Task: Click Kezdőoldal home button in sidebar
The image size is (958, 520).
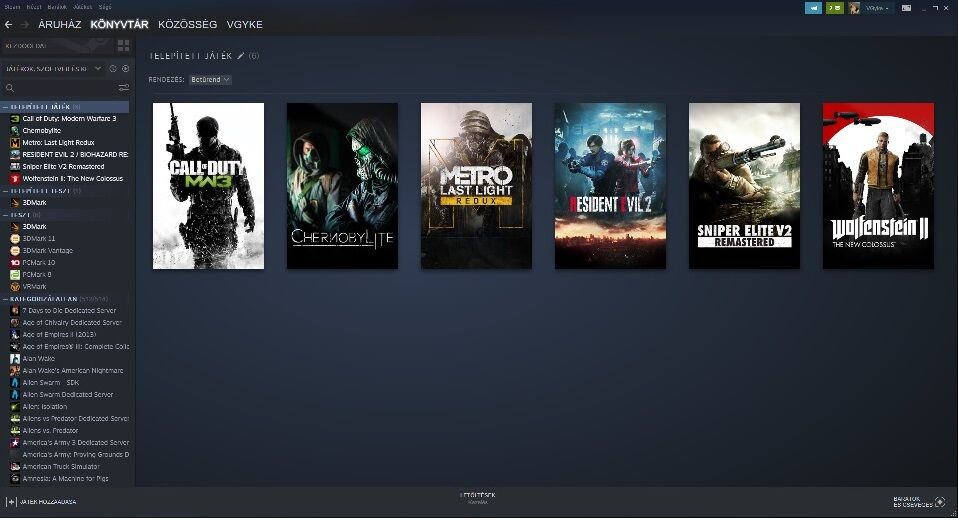Action: coord(57,46)
